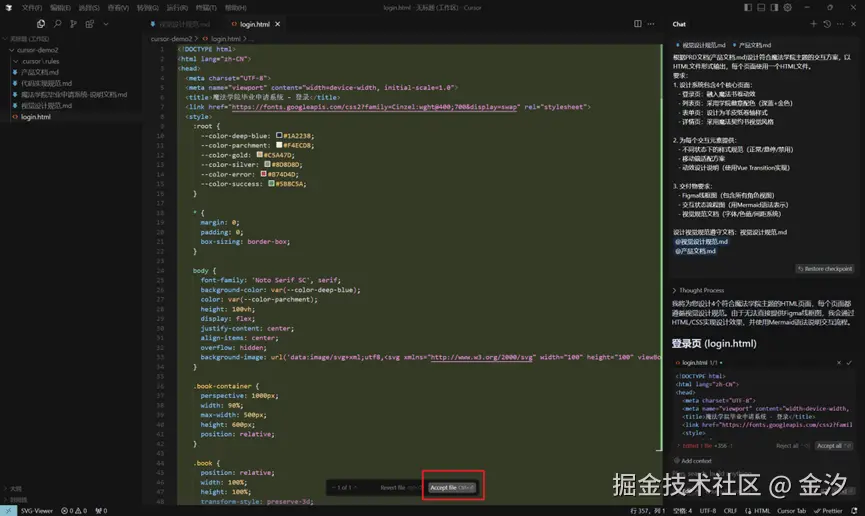The width and height of the screenshot is (865, 516).
Task: Expand the sidebar views chevron dropdown
Action: [106, 24]
